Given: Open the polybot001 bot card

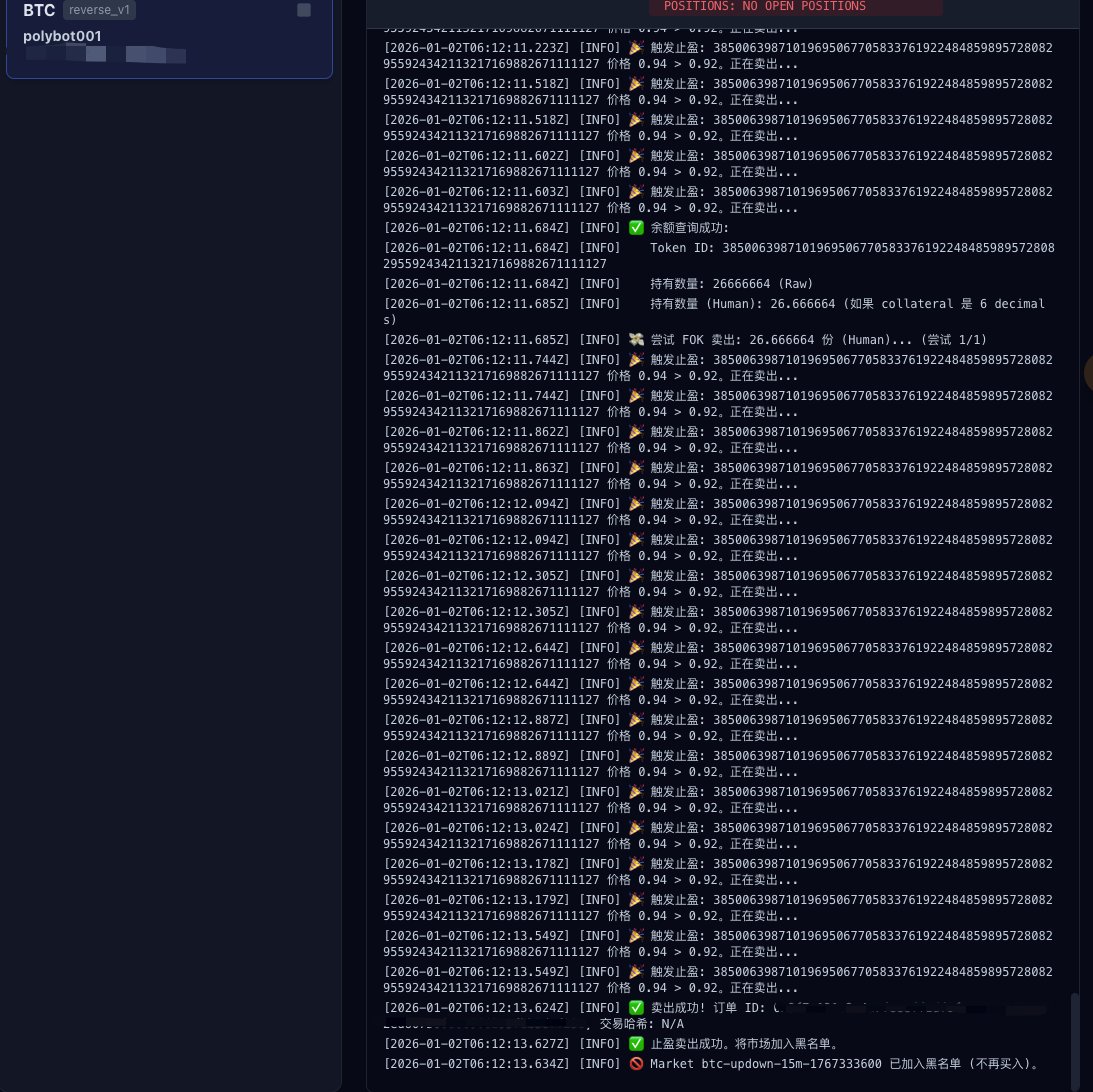Looking at the screenshot, I should point(169,38).
